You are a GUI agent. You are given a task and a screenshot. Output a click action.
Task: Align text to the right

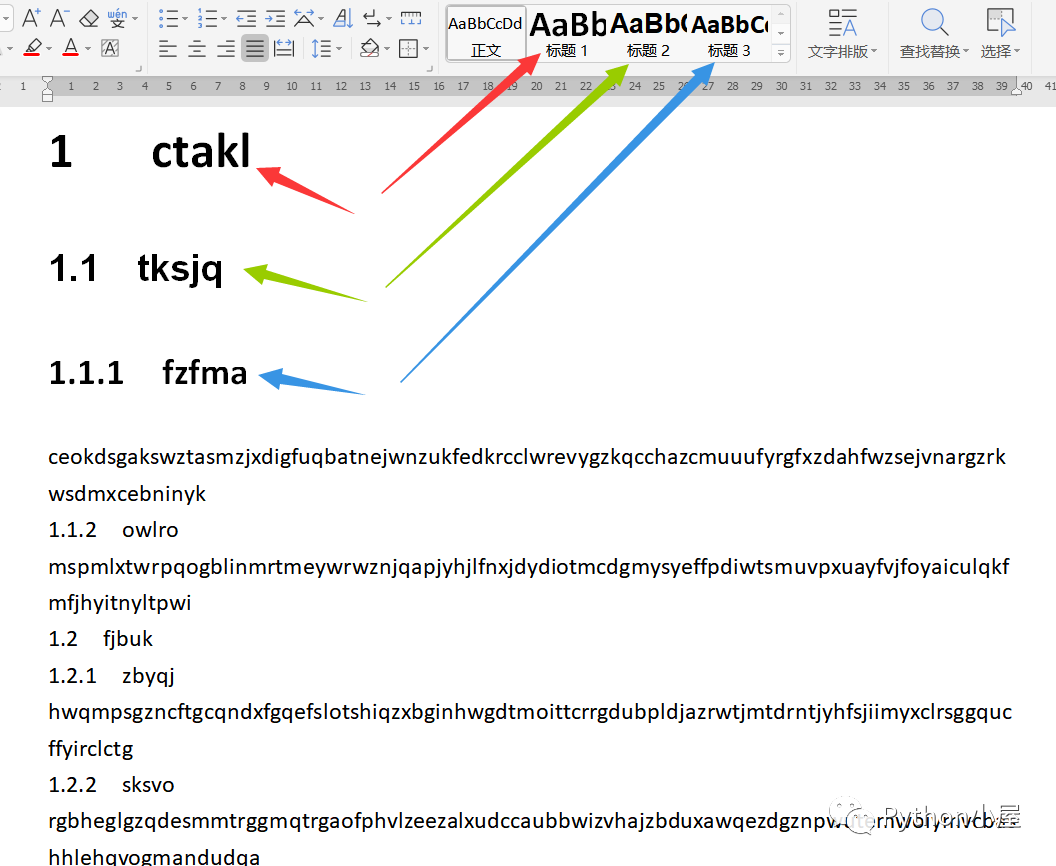pos(226,48)
